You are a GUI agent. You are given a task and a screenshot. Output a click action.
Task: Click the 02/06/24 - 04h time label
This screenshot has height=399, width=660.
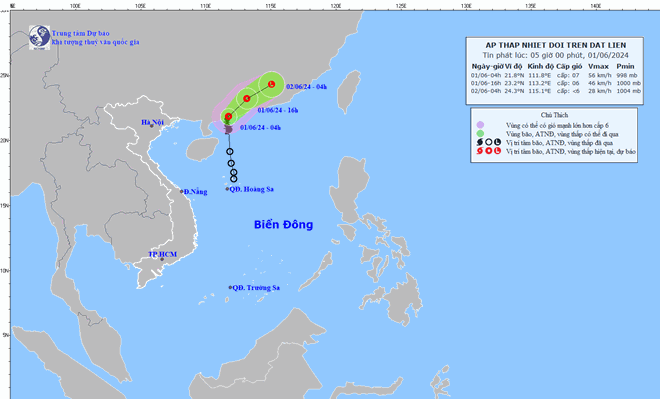click(x=306, y=87)
